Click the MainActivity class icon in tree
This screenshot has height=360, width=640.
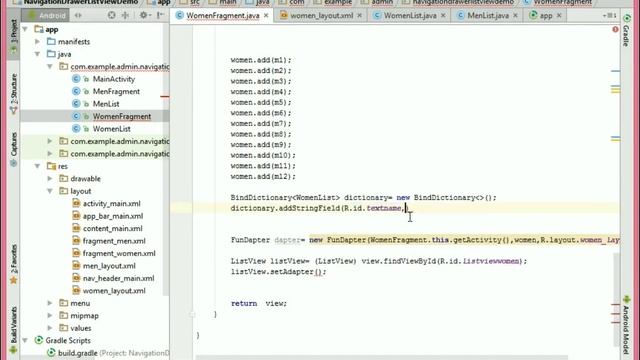(76, 79)
